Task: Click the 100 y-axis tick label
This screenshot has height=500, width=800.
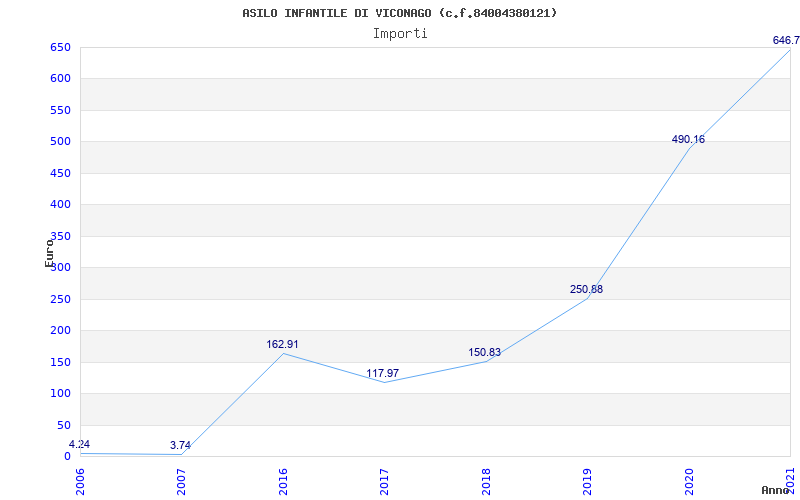Action: point(60,393)
